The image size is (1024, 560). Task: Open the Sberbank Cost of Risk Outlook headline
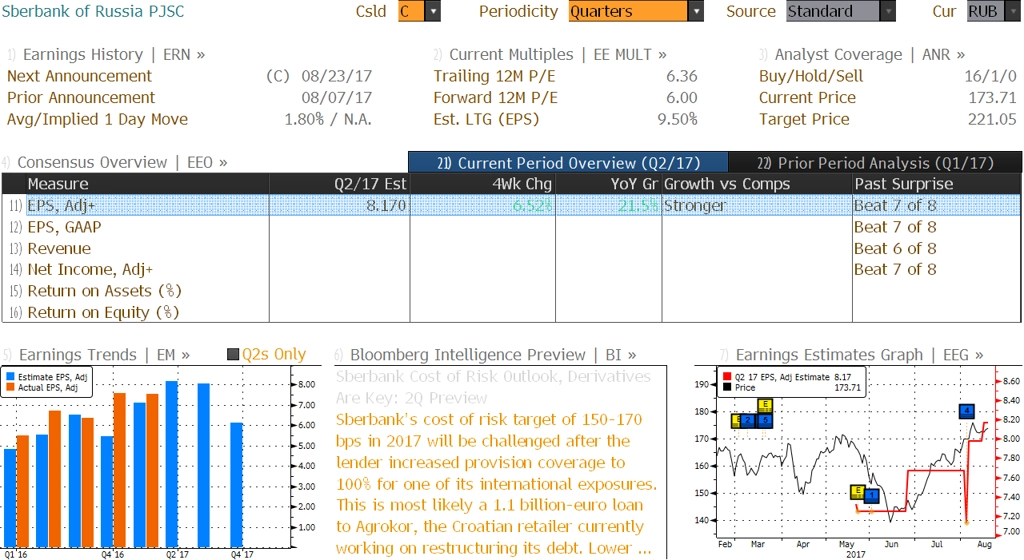pos(493,387)
